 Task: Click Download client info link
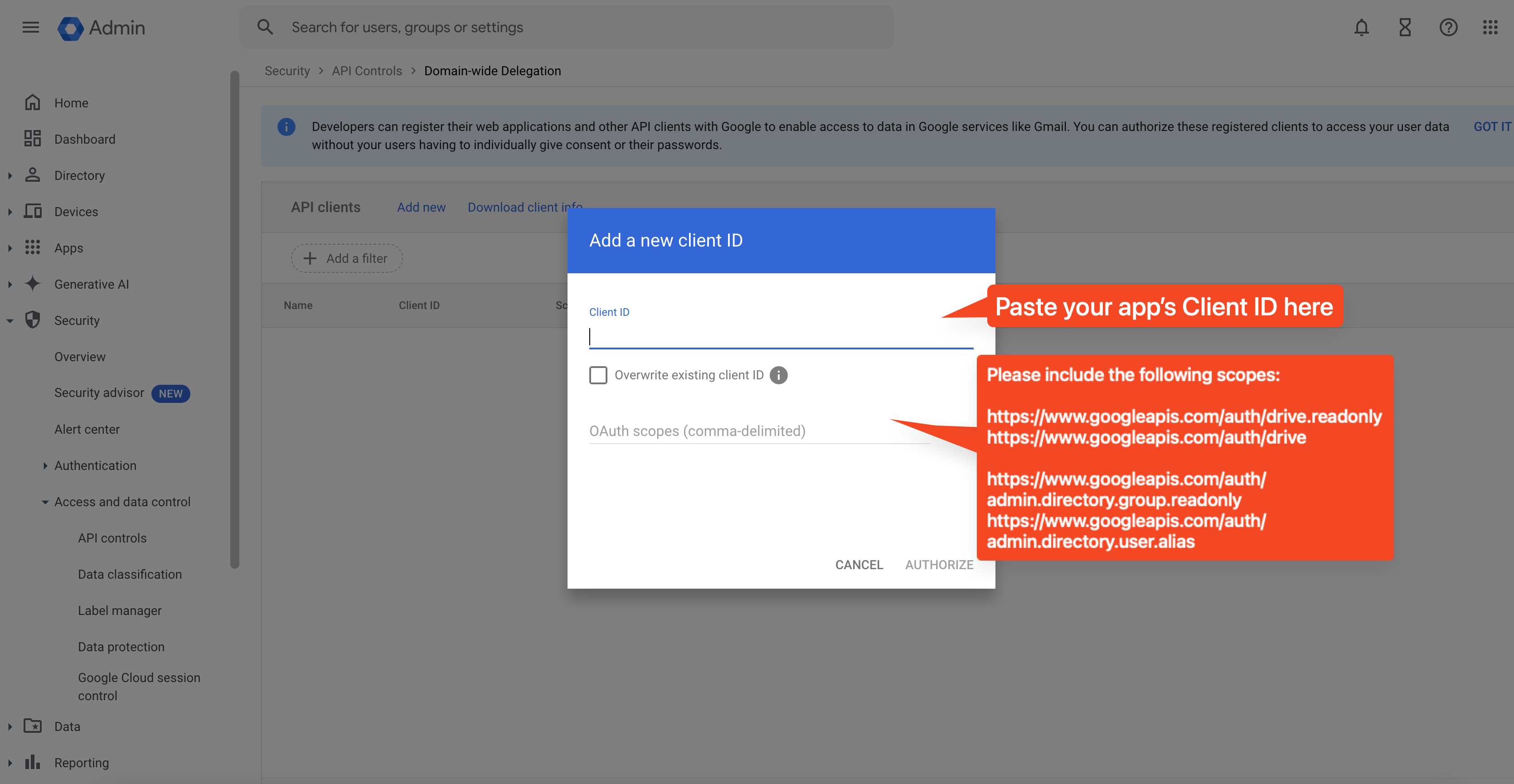525,208
